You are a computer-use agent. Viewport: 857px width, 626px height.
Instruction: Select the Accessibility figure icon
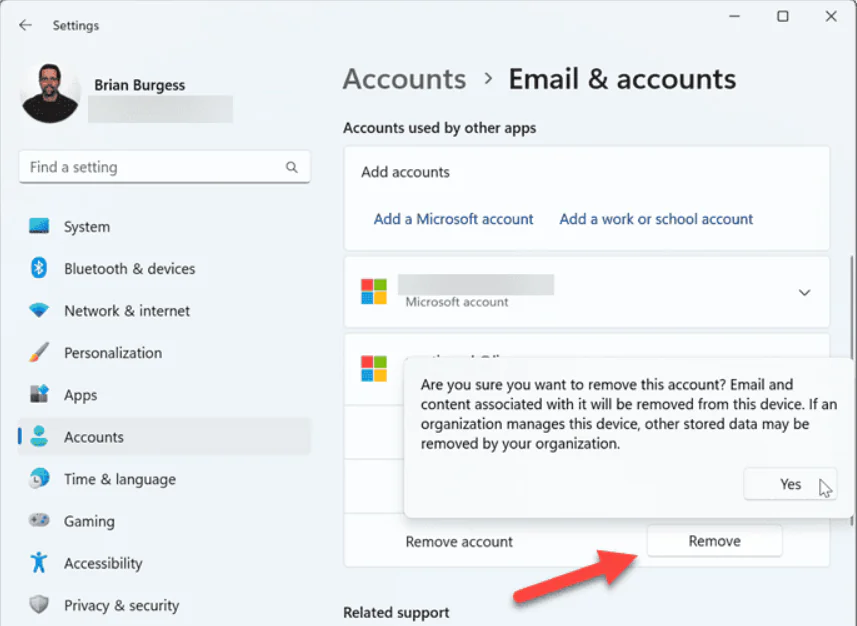[39, 563]
